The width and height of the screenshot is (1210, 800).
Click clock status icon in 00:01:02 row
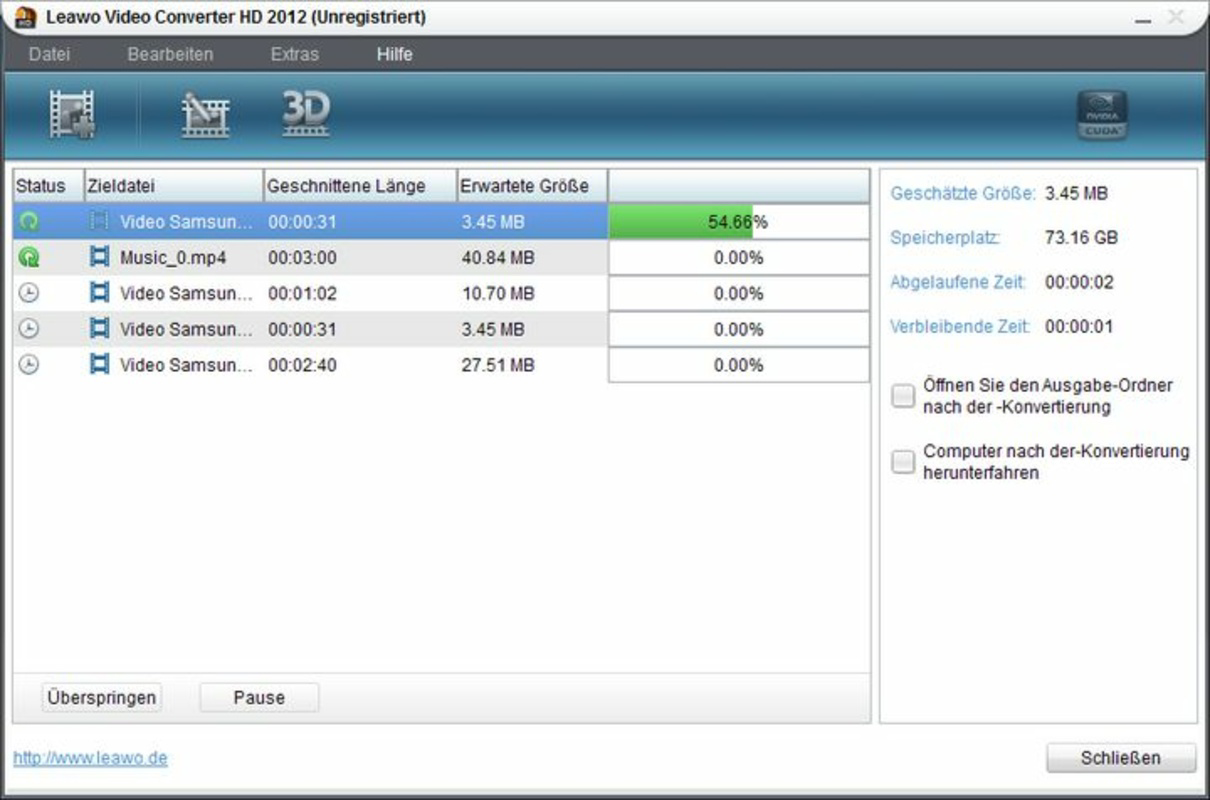[29, 293]
